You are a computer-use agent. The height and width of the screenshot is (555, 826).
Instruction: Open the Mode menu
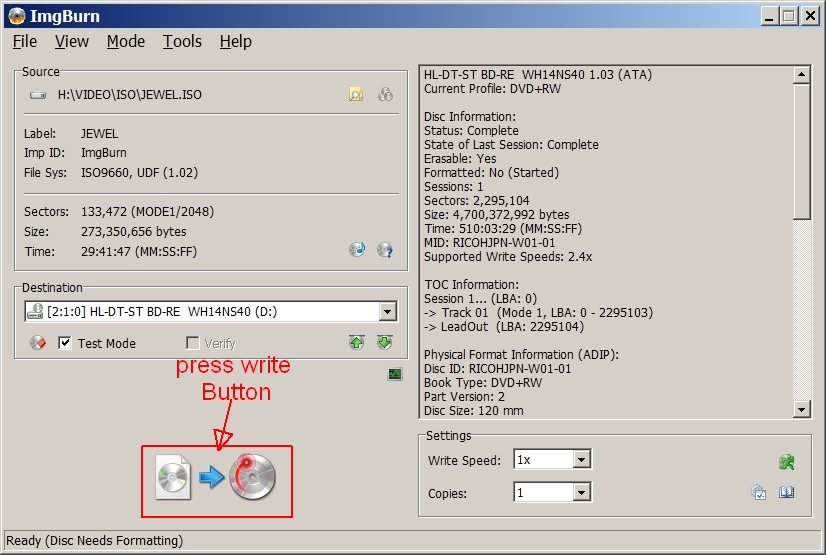pyautogui.click(x=126, y=41)
